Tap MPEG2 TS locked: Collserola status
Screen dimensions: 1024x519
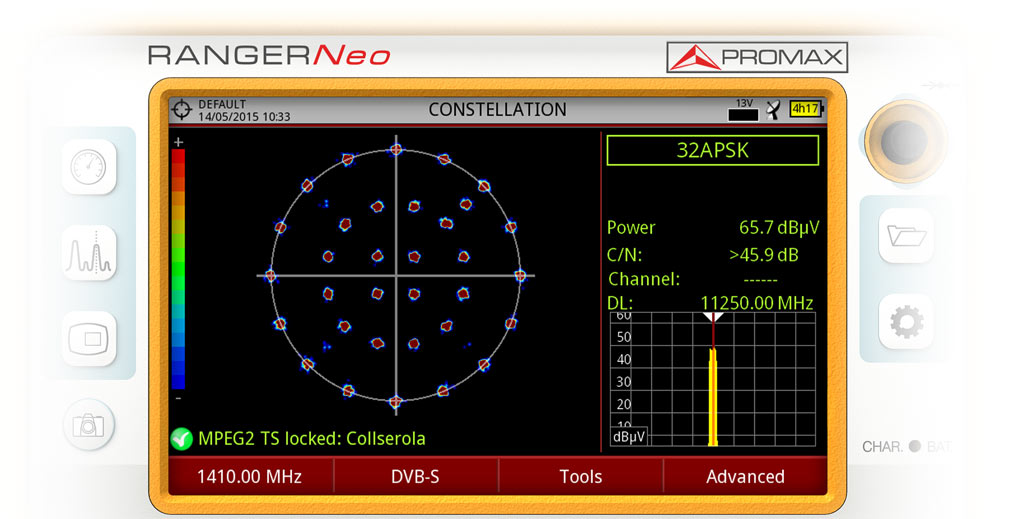[312, 438]
